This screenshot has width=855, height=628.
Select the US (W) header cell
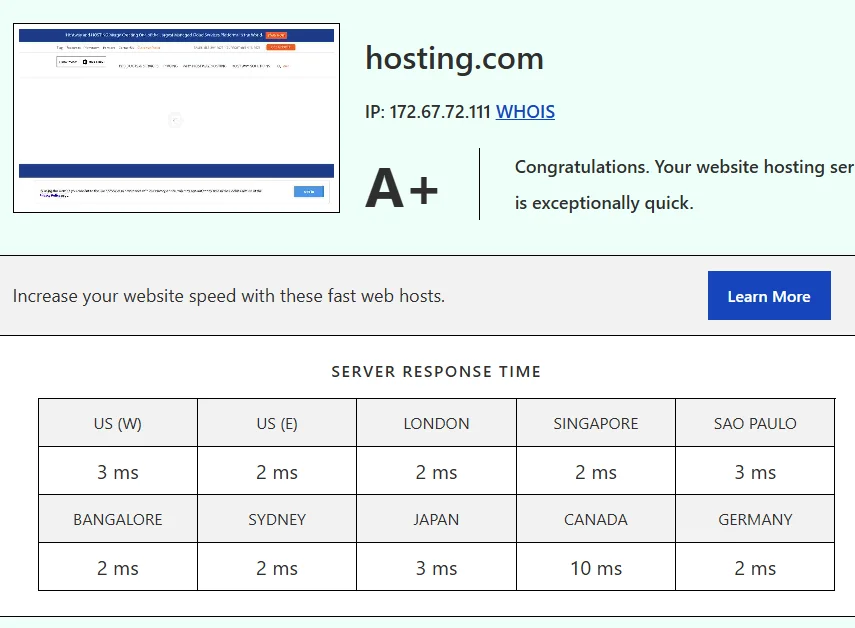(118, 423)
